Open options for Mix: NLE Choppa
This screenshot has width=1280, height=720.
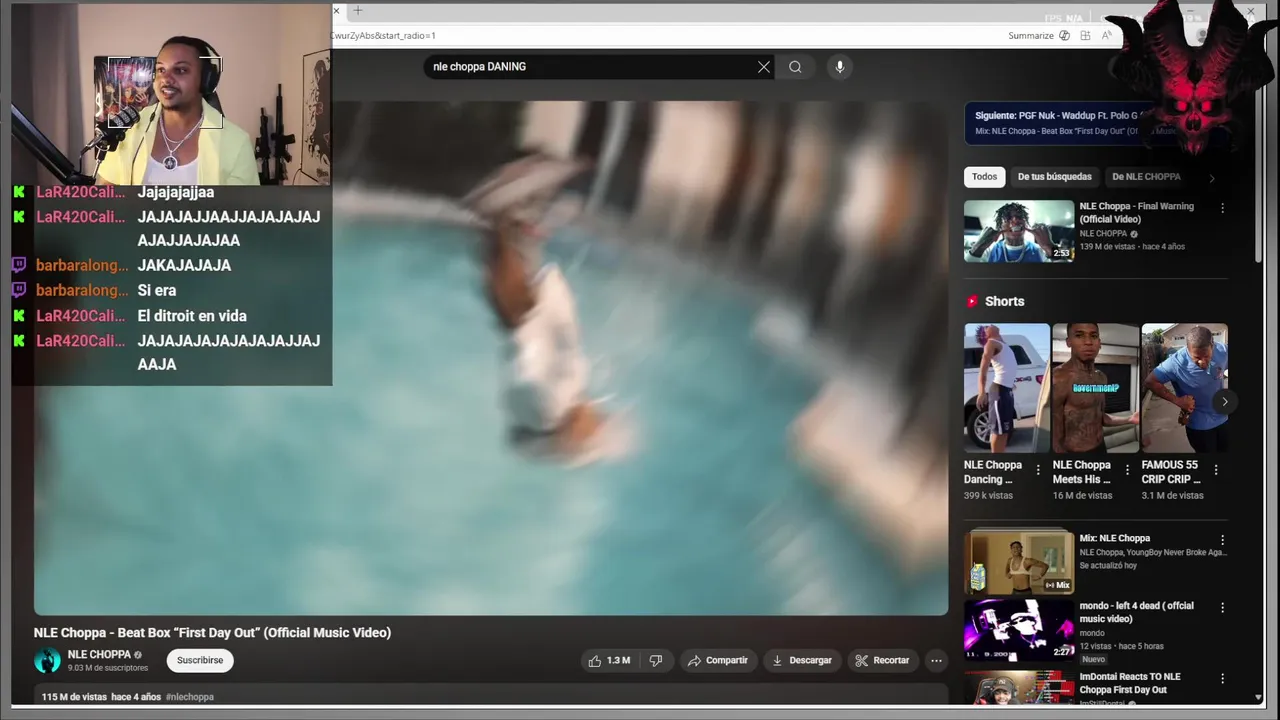tap(1222, 540)
